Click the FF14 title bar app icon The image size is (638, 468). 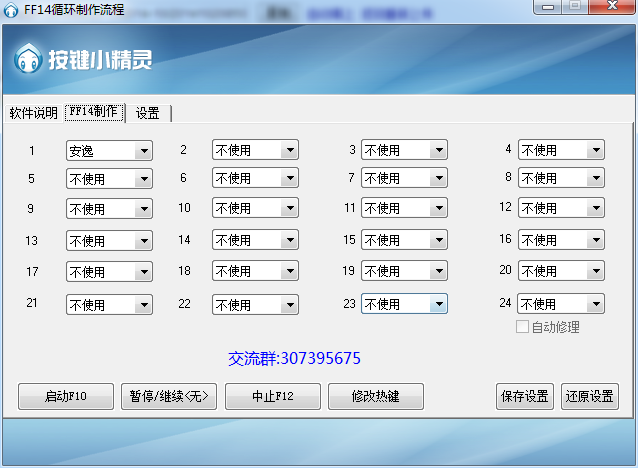(x=11, y=9)
